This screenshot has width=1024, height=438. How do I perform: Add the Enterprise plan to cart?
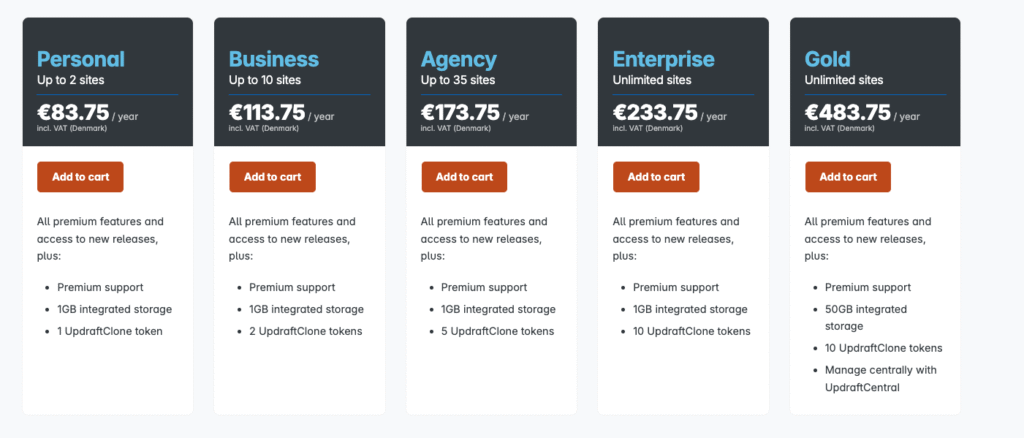pos(656,177)
